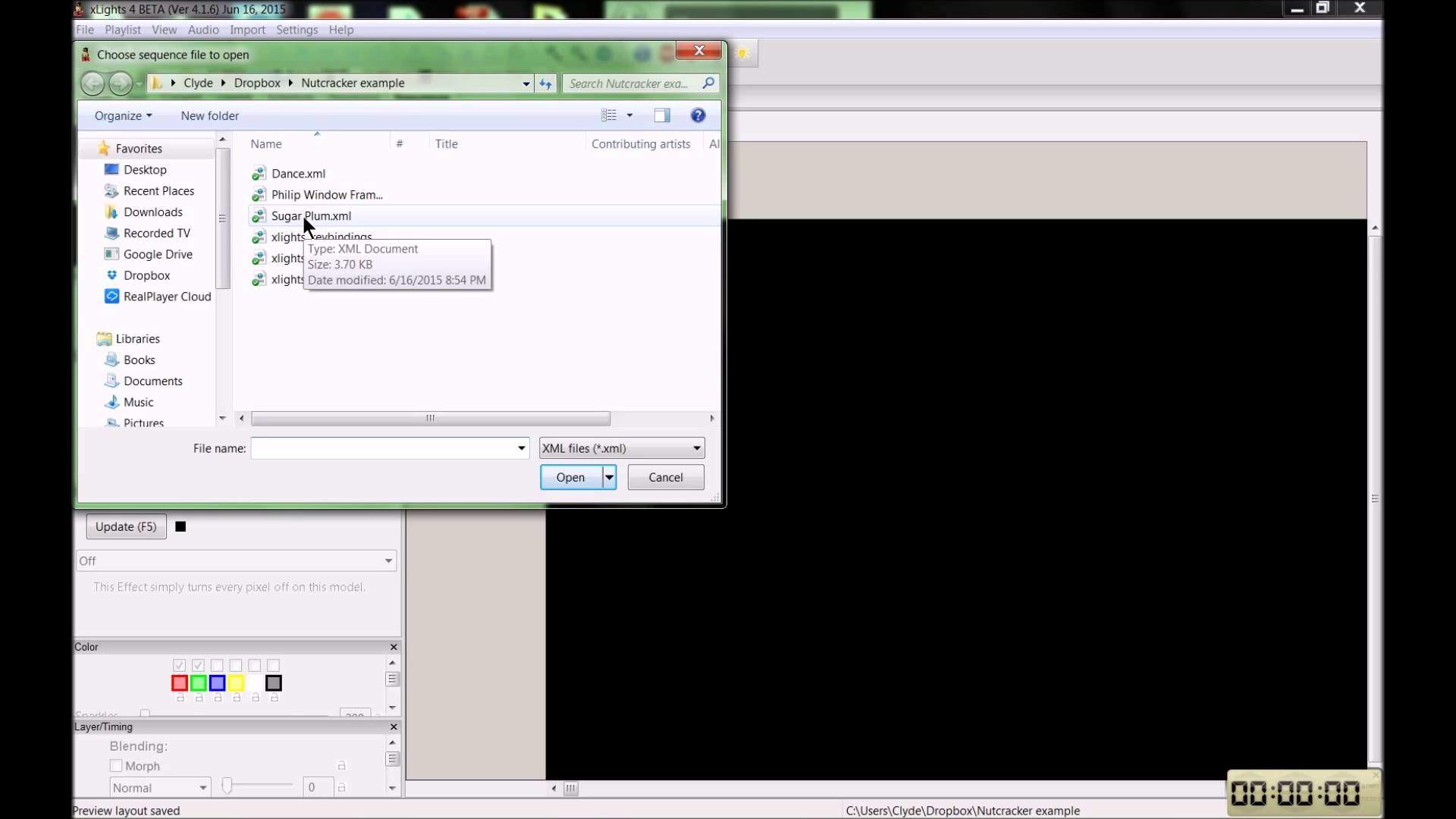This screenshot has height=819, width=1456.
Task: Select the Sugar Plum.xml file
Action: [312, 215]
